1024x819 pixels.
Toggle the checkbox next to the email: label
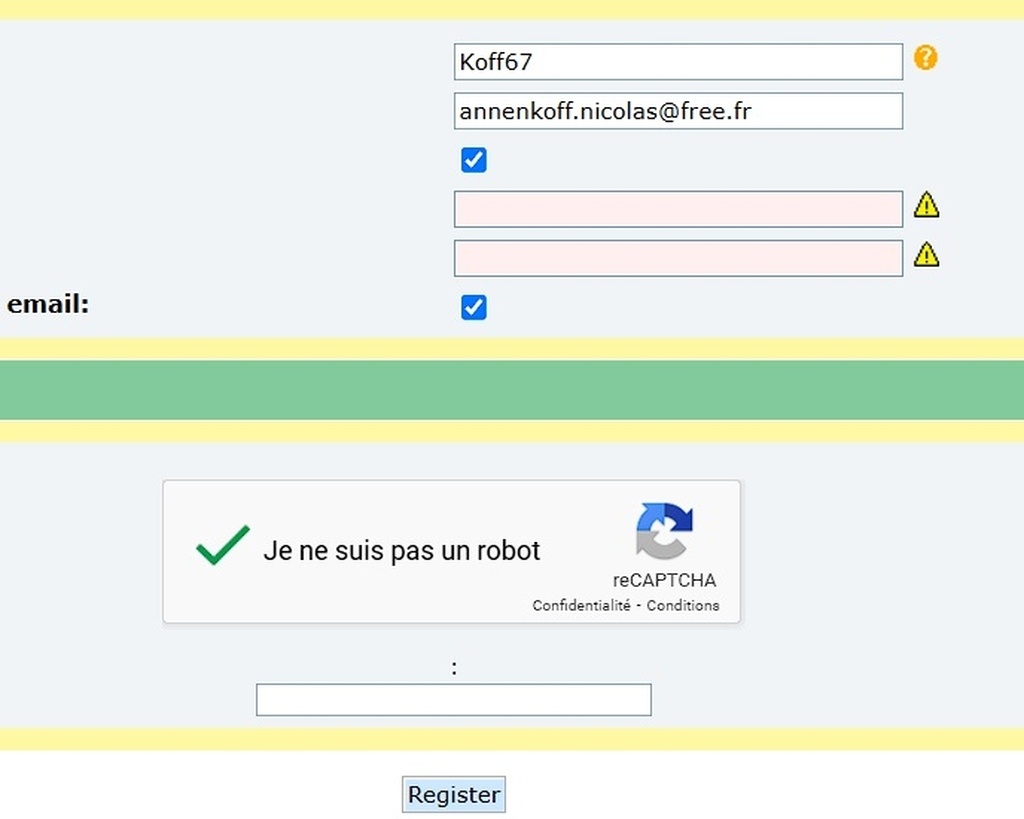(473, 308)
